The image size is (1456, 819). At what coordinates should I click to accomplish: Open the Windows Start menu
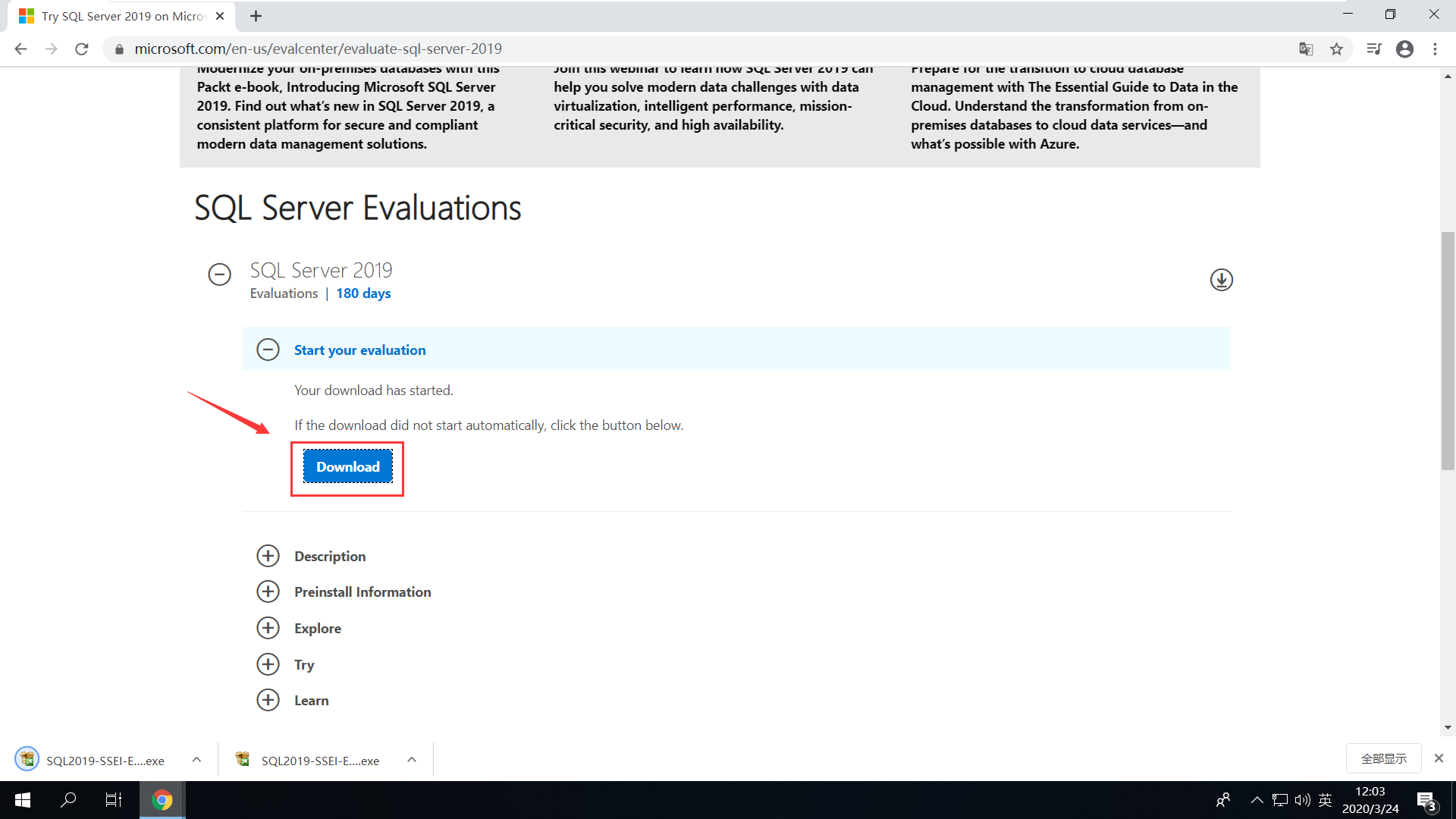pos(22,799)
